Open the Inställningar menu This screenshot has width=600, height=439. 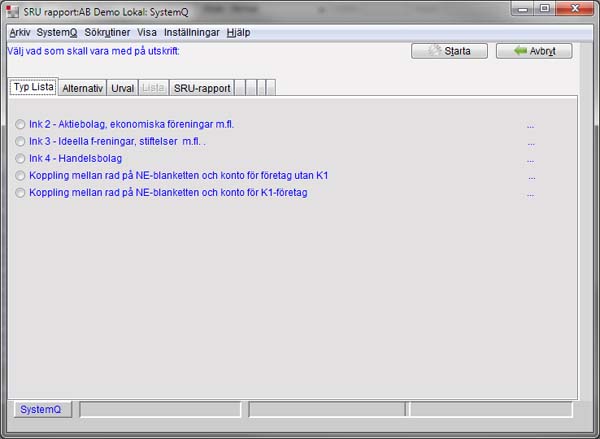point(191,32)
